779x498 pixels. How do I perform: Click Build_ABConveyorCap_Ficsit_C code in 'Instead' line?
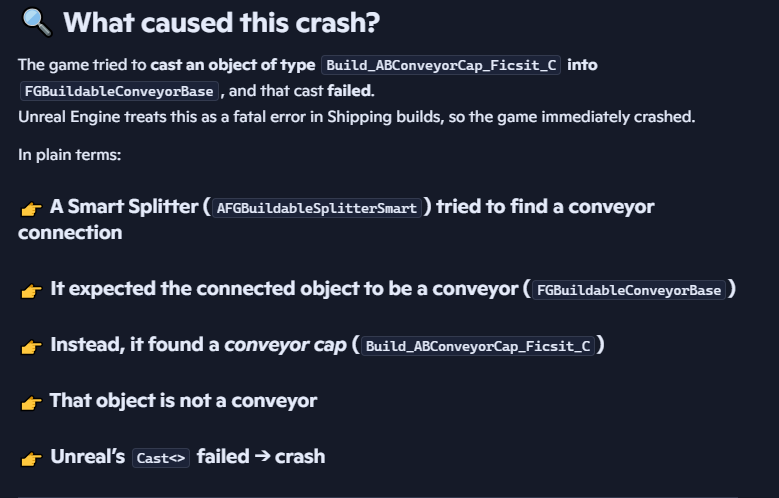coord(478,347)
